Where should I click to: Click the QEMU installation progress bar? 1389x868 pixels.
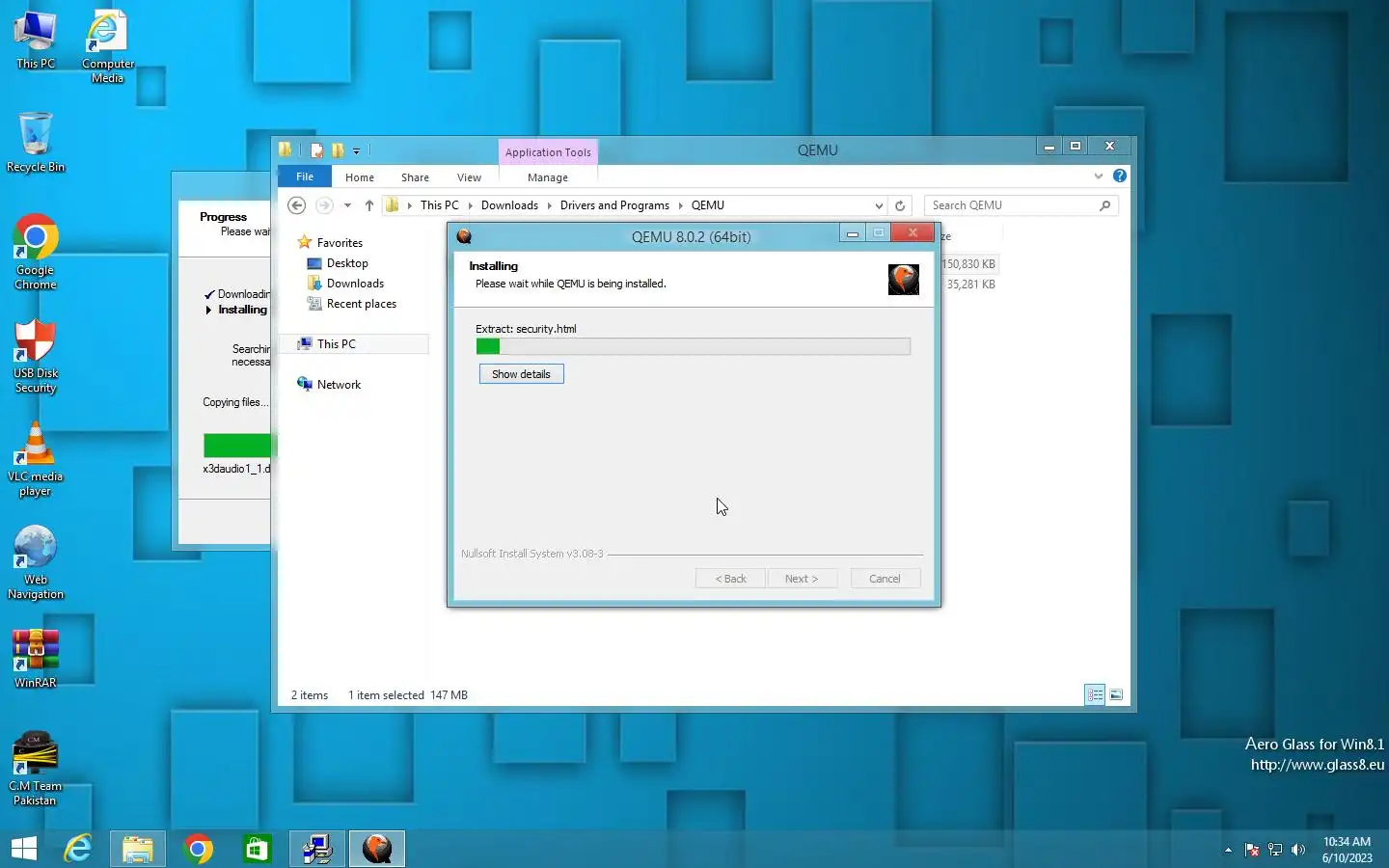[693, 346]
